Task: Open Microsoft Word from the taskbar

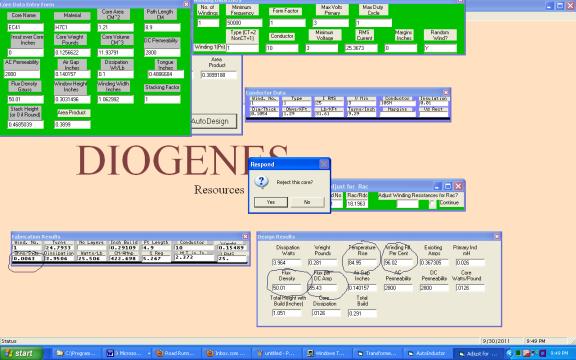Action: [x=127, y=353]
